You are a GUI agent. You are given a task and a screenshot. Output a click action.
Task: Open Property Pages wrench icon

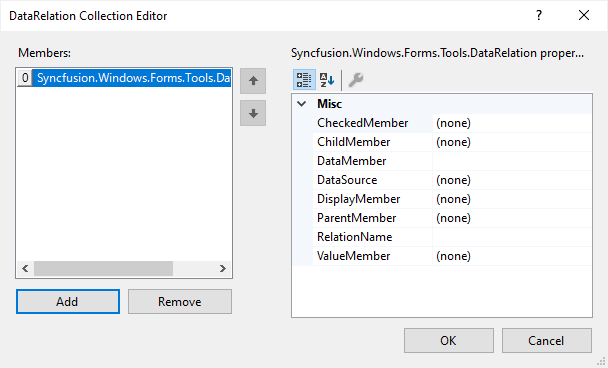pos(356,80)
